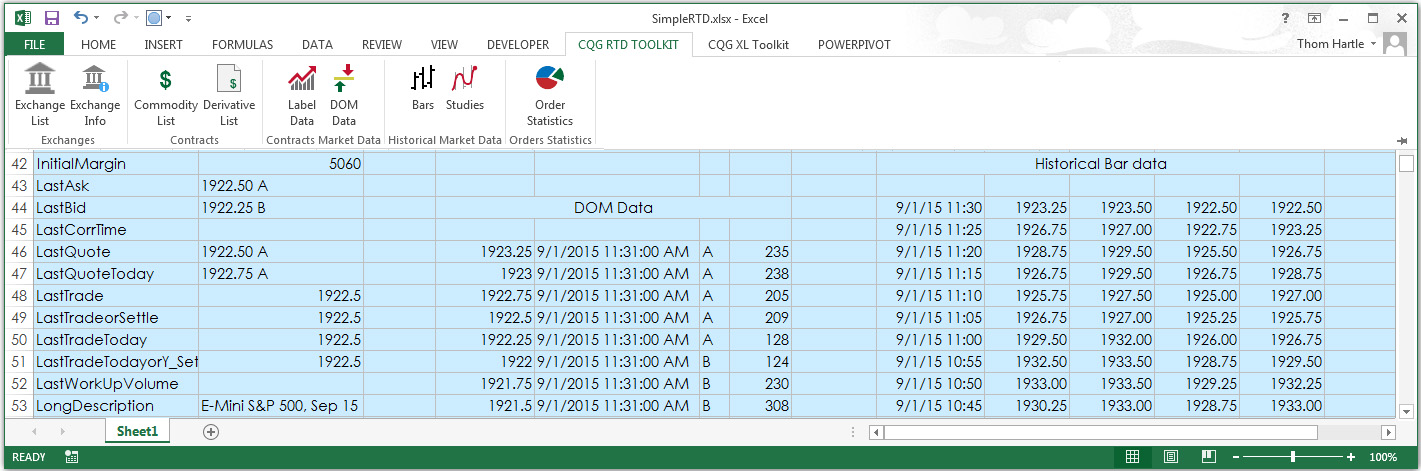Select the LastBid value 1922.25 B
This screenshot has height=471, width=1421.
point(281,208)
